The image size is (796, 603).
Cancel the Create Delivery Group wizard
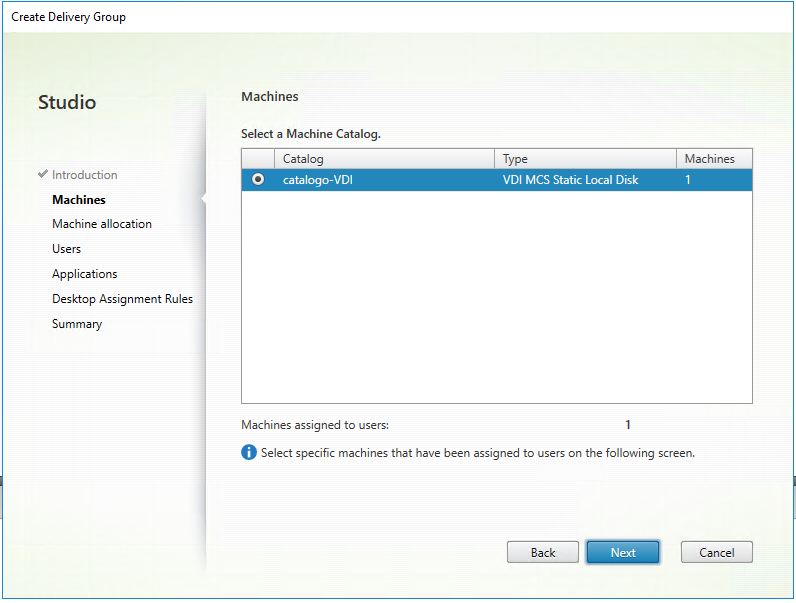[x=716, y=552]
